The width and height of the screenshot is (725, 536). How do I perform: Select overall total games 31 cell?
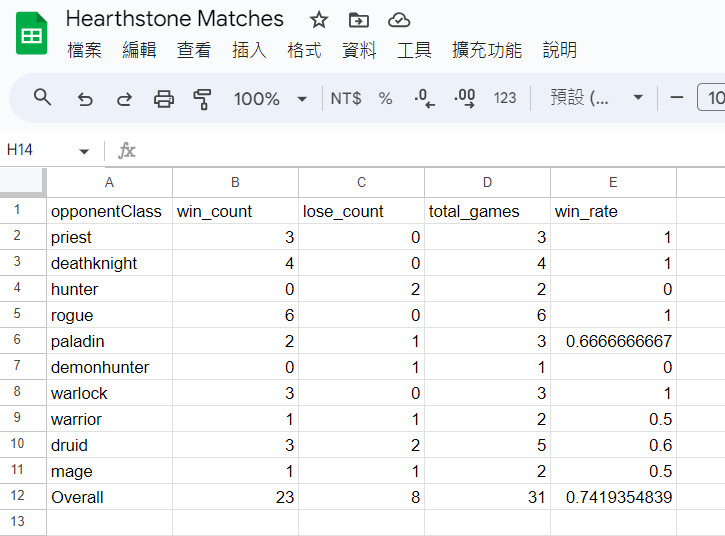tap(487, 497)
